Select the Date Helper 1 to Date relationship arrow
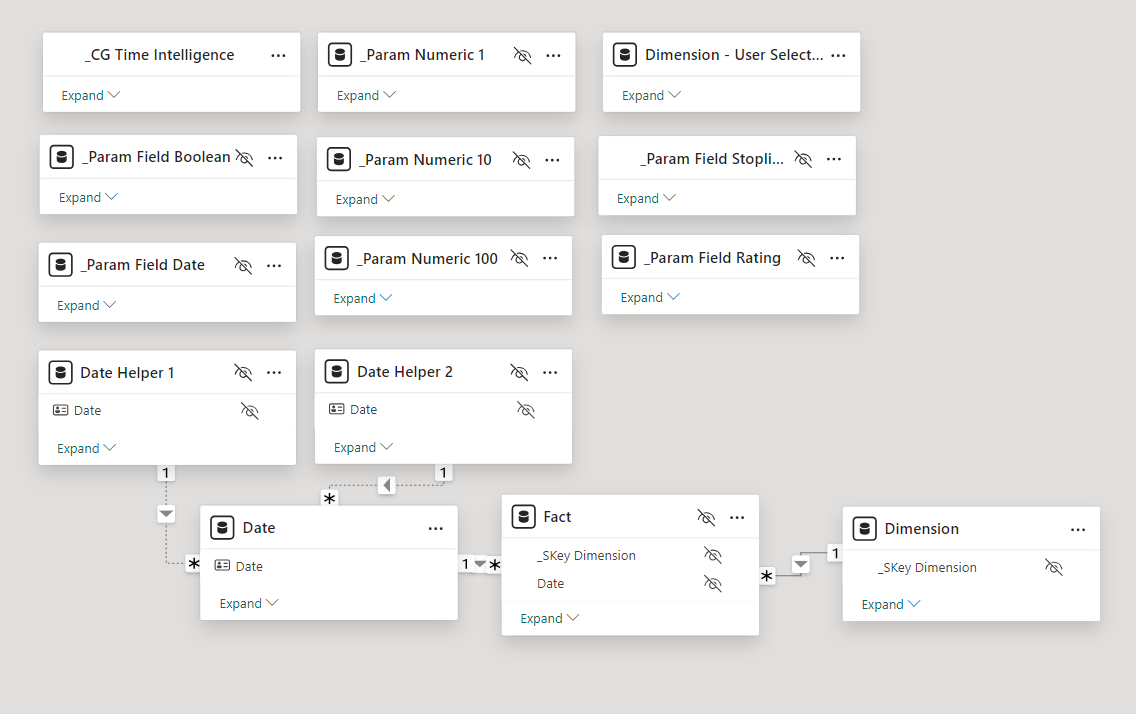Image resolution: width=1136 pixels, height=714 pixels. [x=166, y=514]
